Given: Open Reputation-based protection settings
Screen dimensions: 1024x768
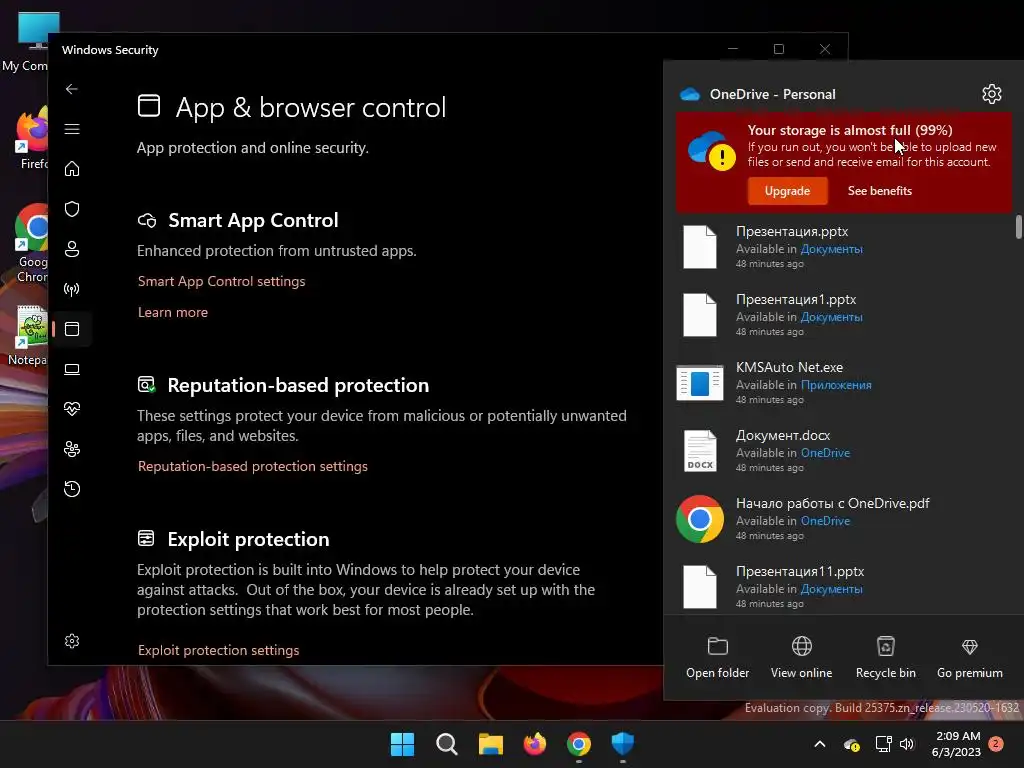Looking at the screenshot, I should [253, 466].
